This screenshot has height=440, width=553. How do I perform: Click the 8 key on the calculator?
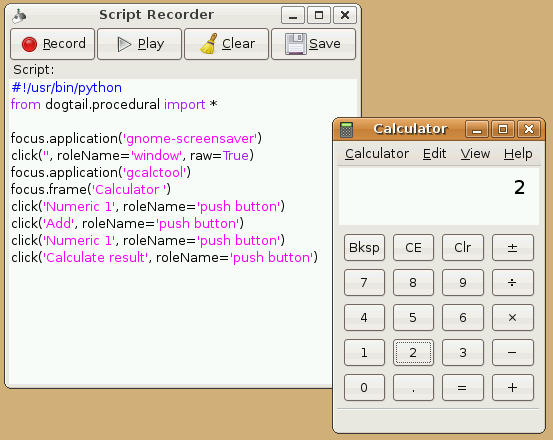click(413, 282)
